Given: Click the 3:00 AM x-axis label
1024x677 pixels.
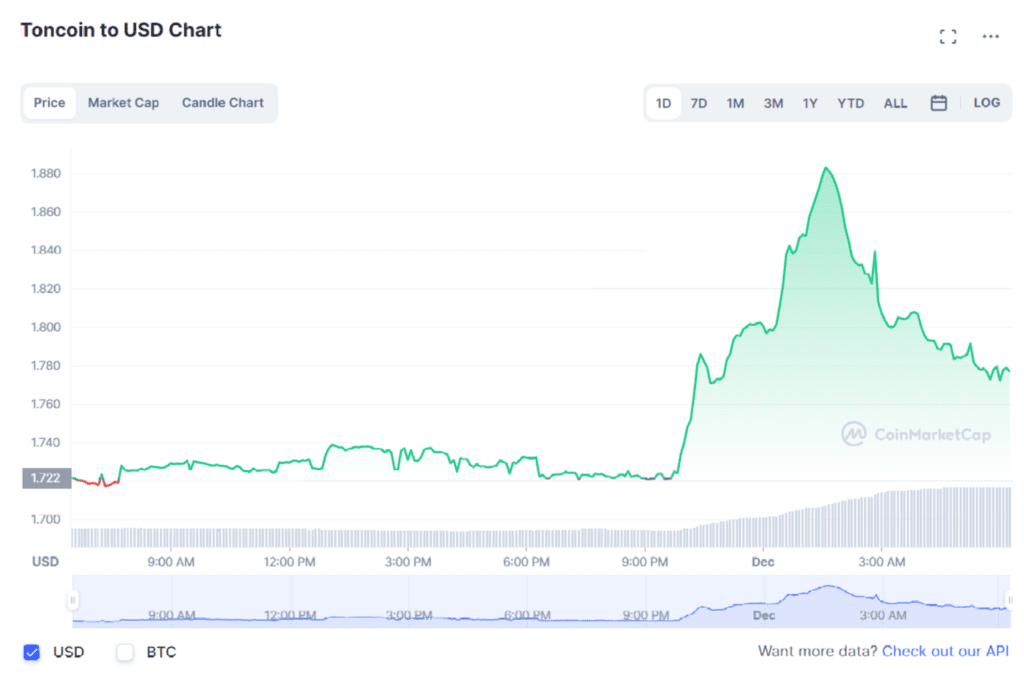Looking at the screenshot, I should click(882, 562).
